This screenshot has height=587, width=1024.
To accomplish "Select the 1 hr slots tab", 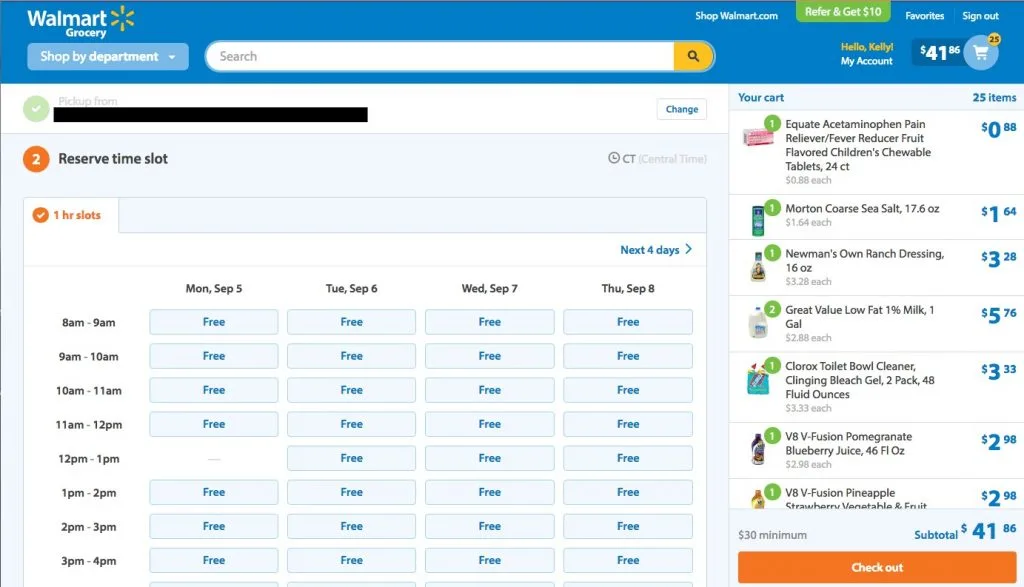I will pos(71,215).
